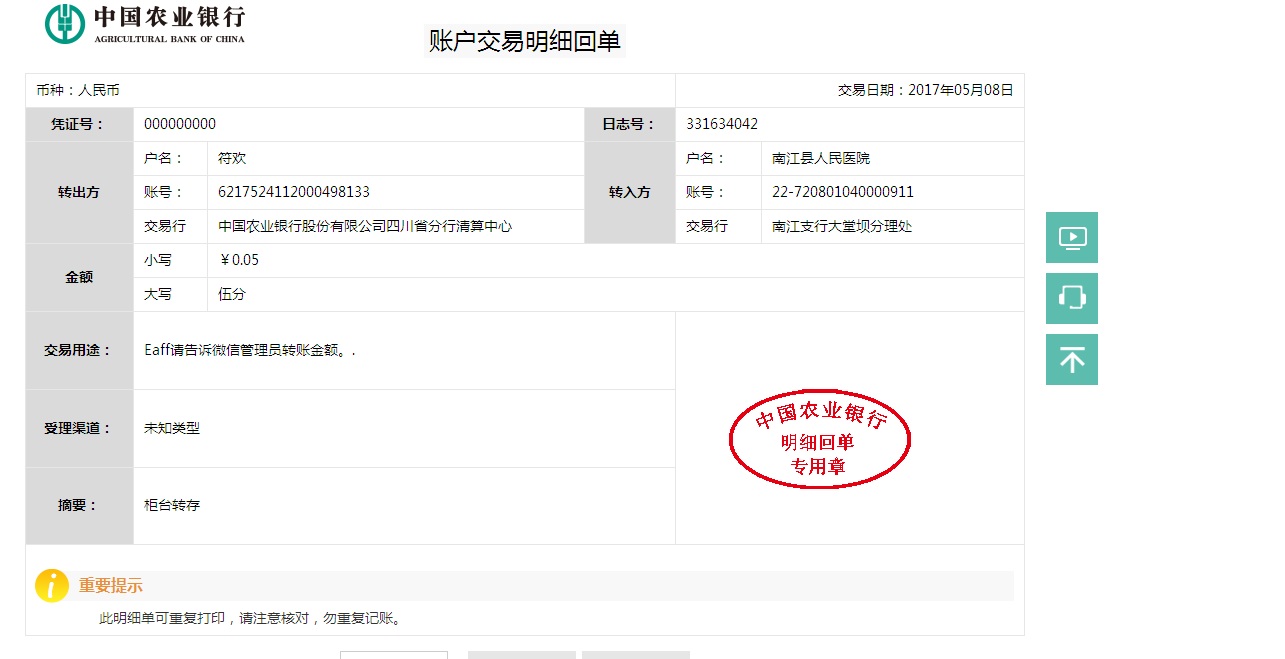Select voucher number 000000000
The height and width of the screenshot is (659, 1285).
click(x=180, y=124)
